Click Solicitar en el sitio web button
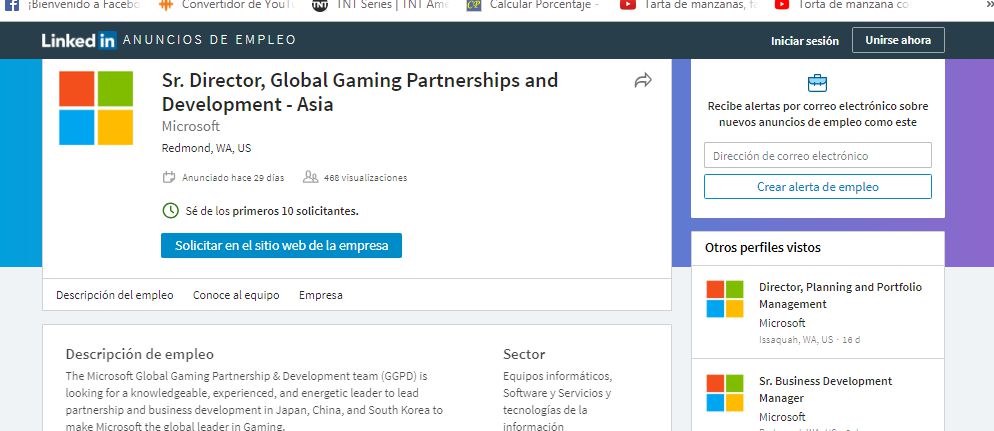Screen dimensions: 994x431 tap(281, 245)
